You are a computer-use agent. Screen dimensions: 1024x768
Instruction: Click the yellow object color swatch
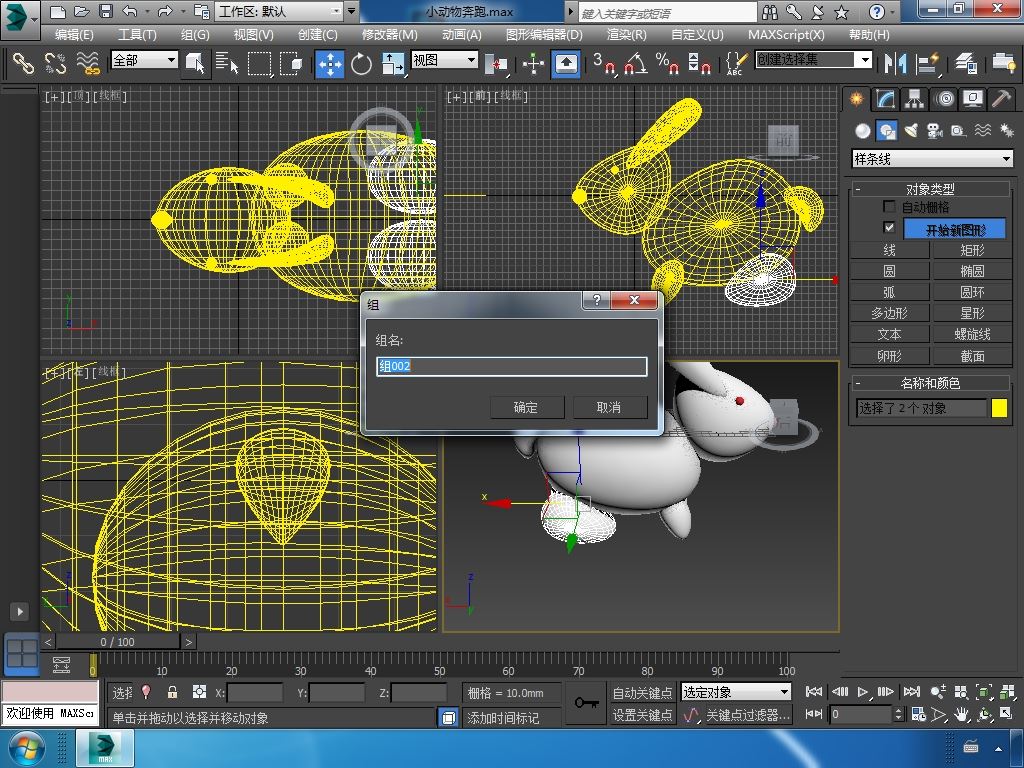(x=999, y=408)
